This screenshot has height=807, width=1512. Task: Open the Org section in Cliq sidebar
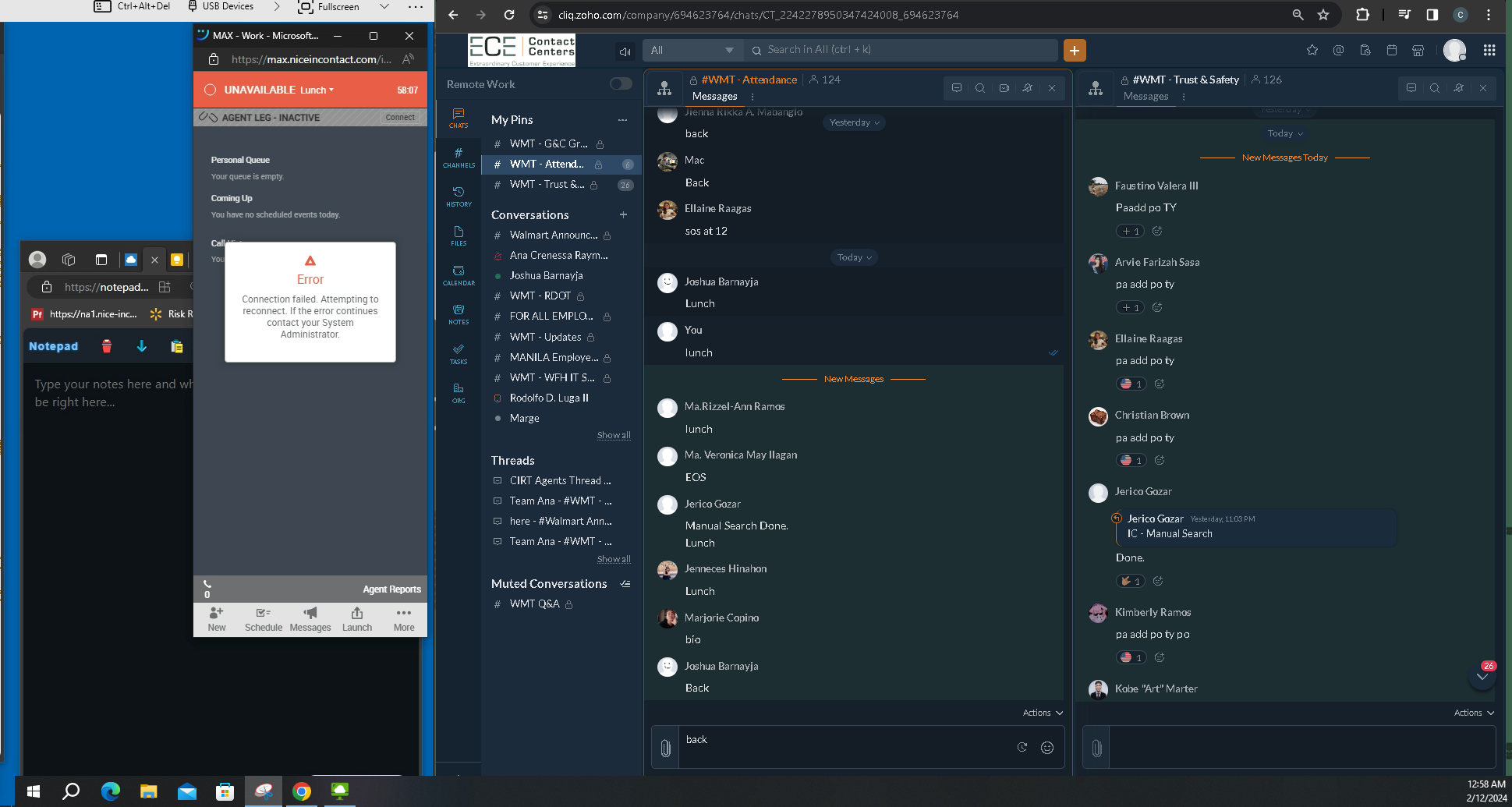tap(459, 393)
